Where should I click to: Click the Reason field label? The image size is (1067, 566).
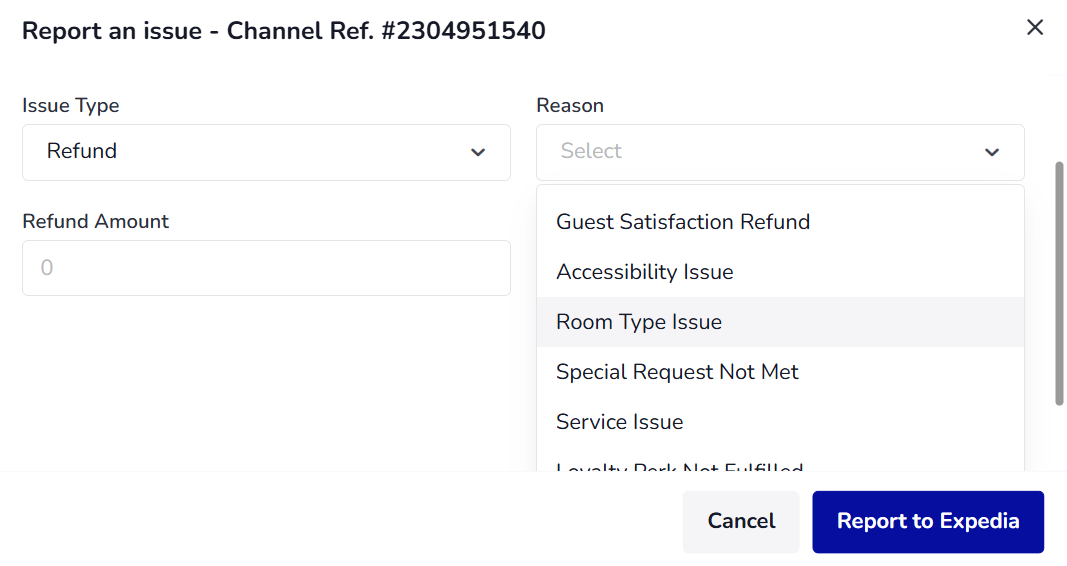pyautogui.click(x=570, y=105)
